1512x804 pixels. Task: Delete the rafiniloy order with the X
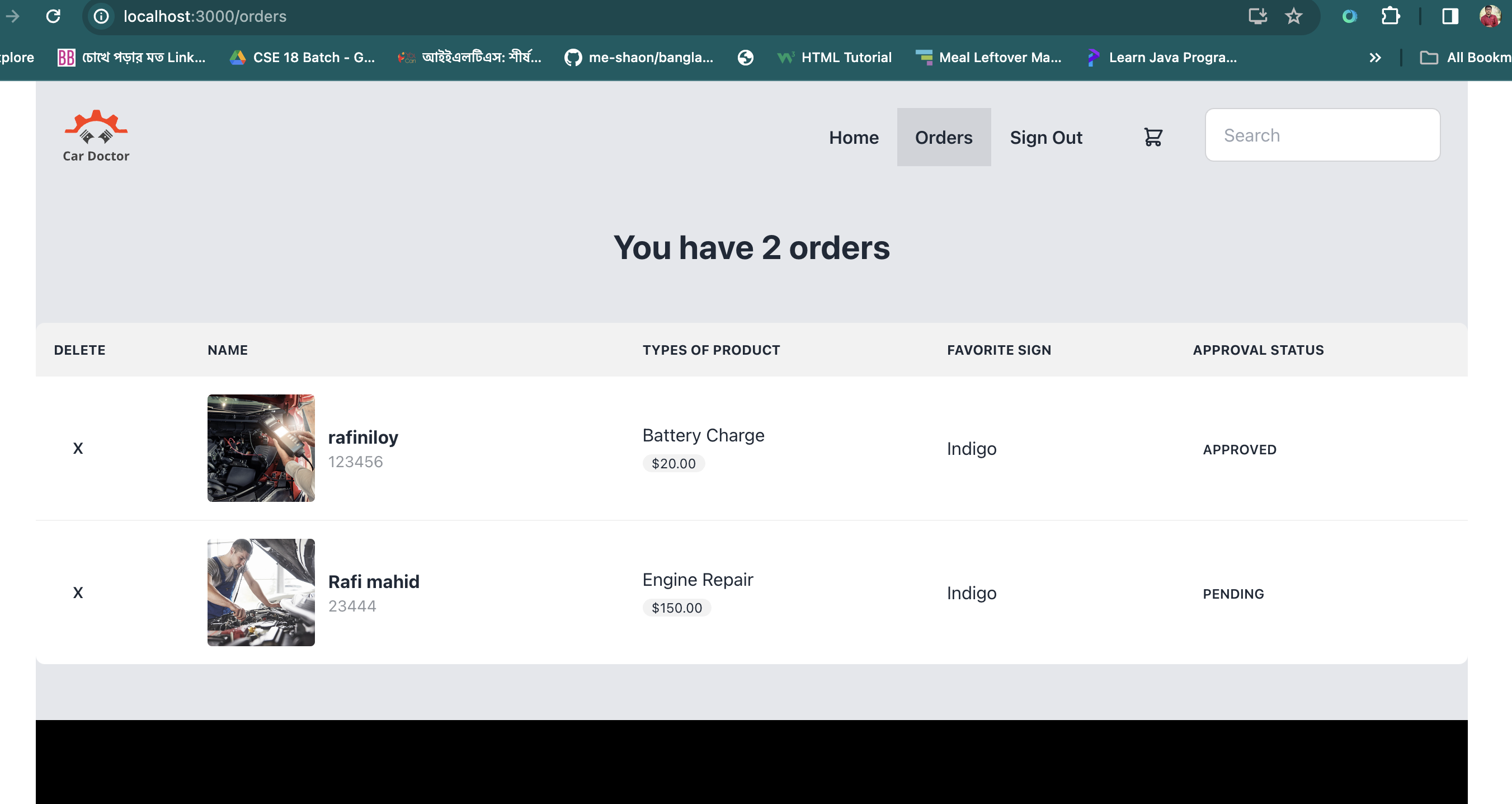[79, 448]
